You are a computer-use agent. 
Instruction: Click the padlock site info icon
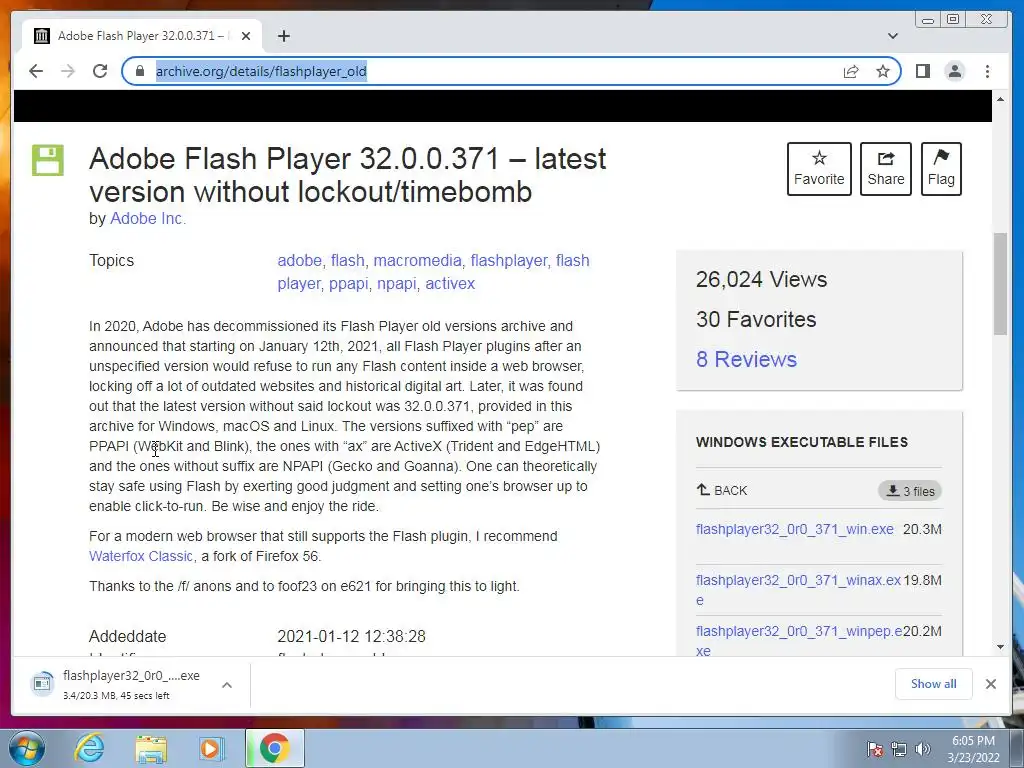[x=139, y=71]
